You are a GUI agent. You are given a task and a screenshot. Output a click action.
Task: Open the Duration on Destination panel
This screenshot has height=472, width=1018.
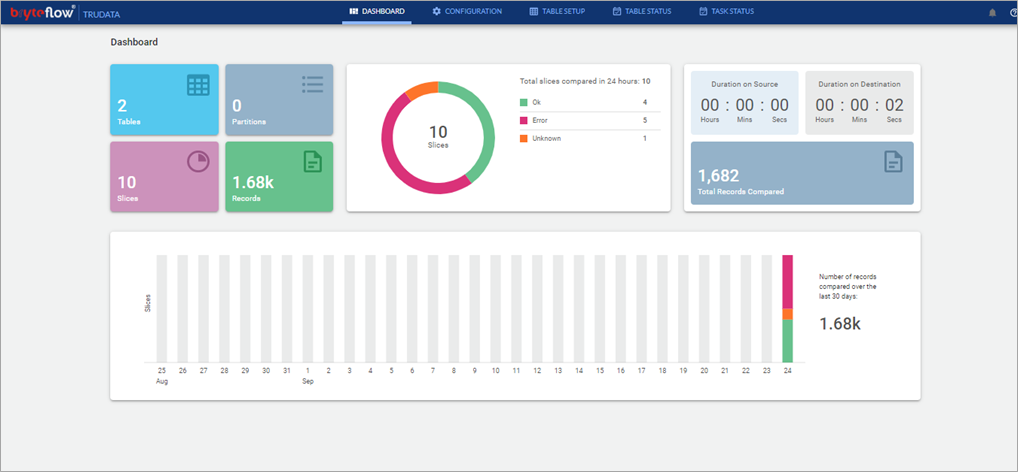point(859,102)
